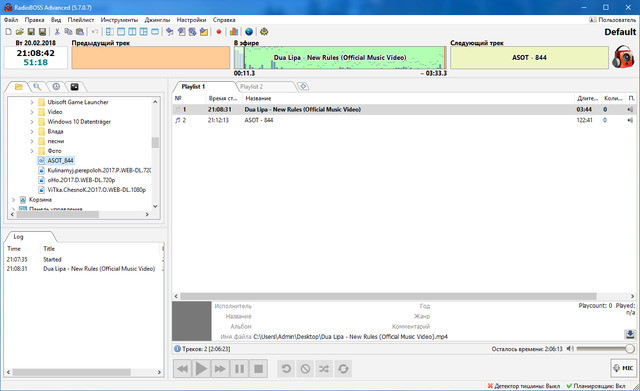
Task: Select ASOT_844 file in the tree
Action: tap(60, 160)
